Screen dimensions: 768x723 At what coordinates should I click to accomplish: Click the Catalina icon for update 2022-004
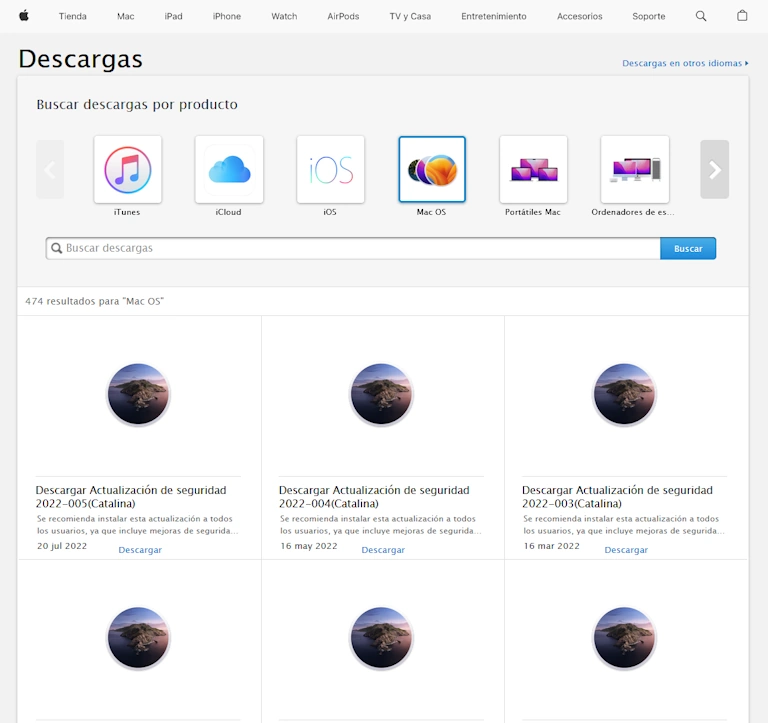[x=382, y=394]
